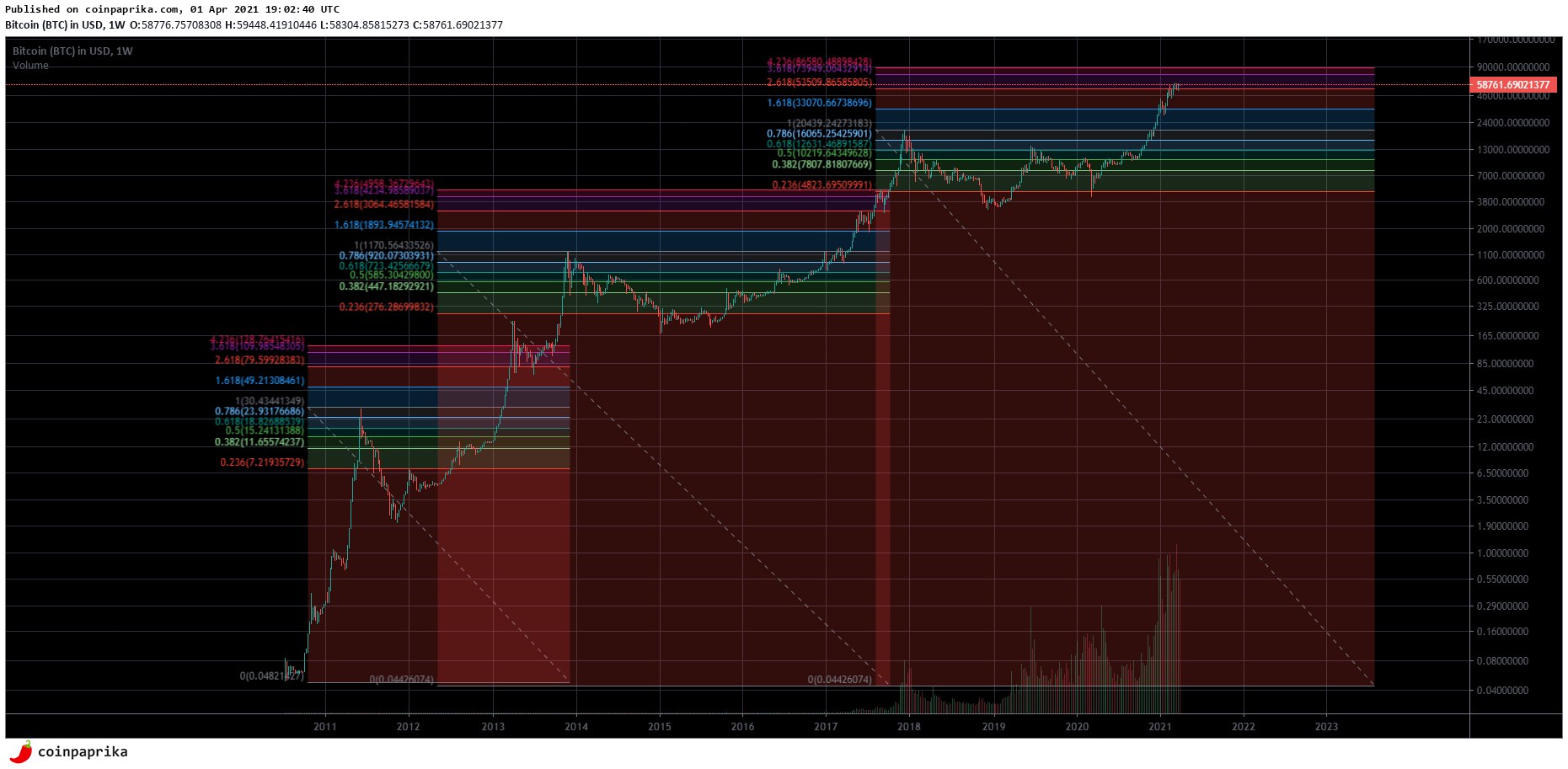Click the 1(30.43441349) Fibonacci label
Screen dimensions: 1568x769
[x=270, y=401]
